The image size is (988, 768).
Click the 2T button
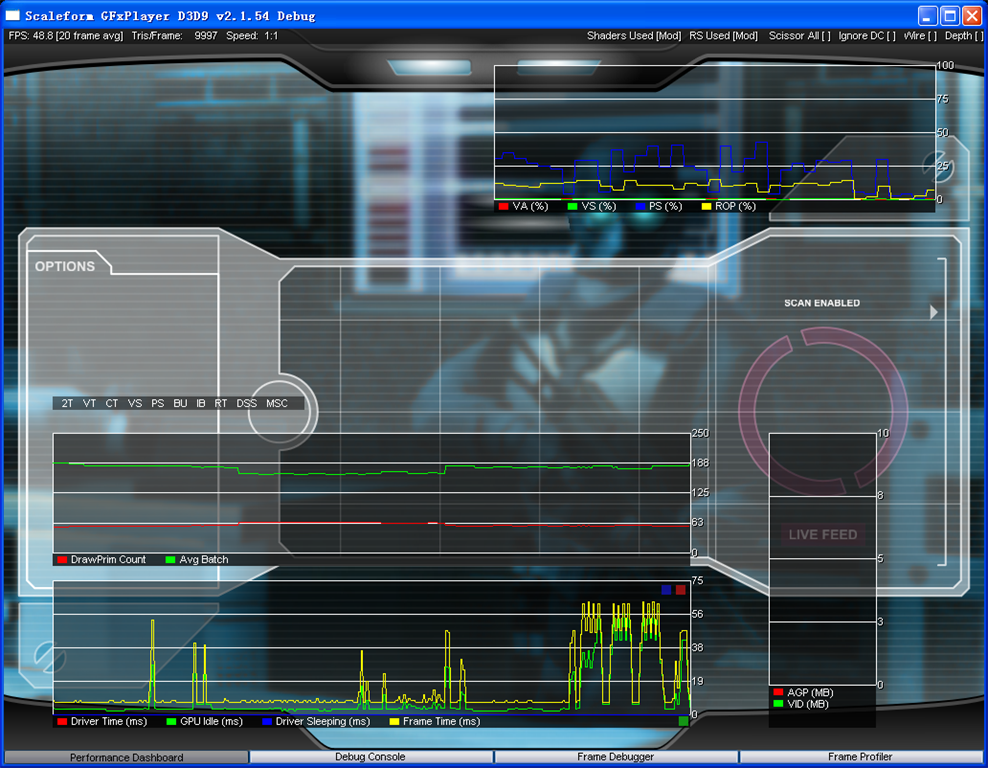point(67,403)
